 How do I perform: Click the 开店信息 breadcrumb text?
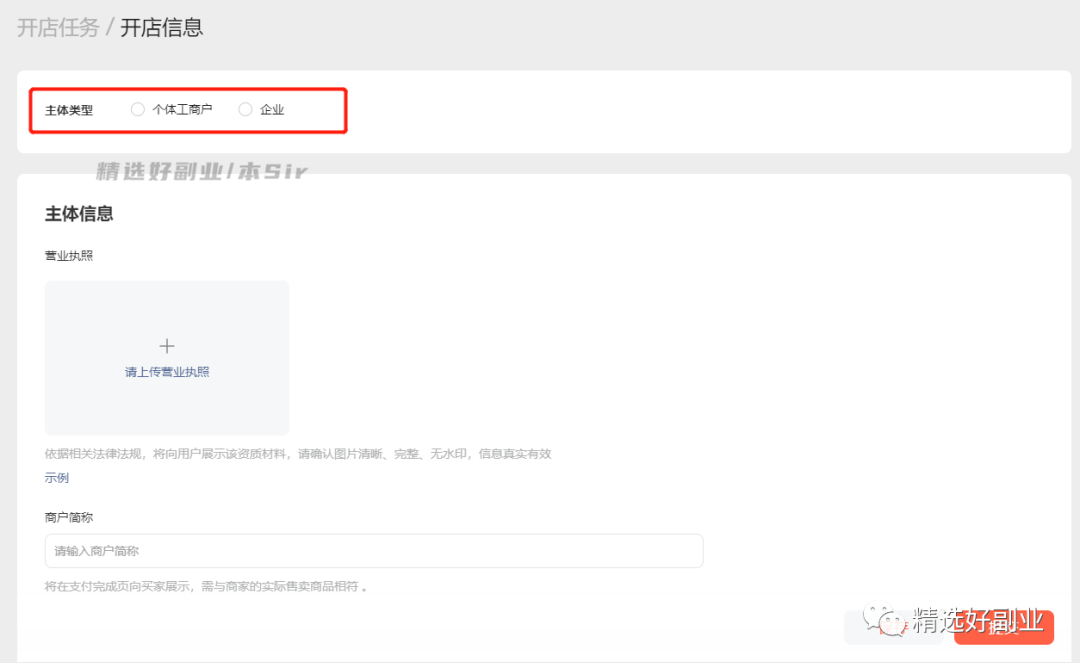pyautogui.click(x=162, y=28)
